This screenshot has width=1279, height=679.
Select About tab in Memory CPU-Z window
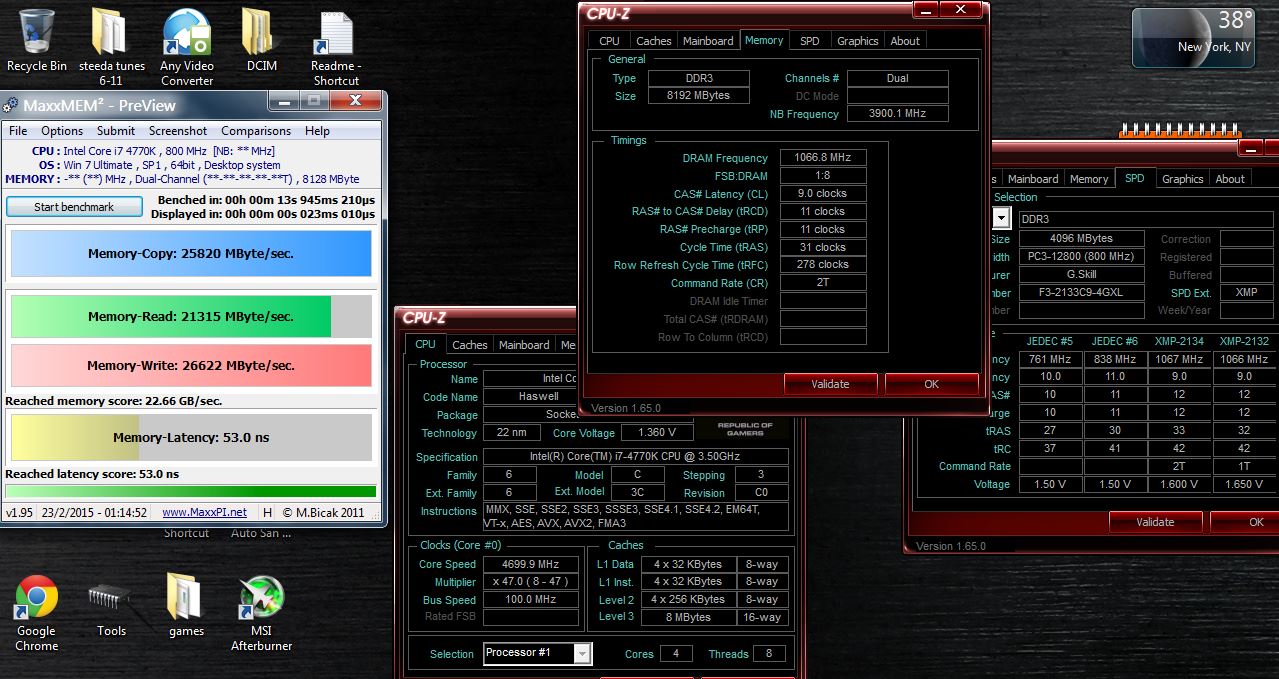905,41
